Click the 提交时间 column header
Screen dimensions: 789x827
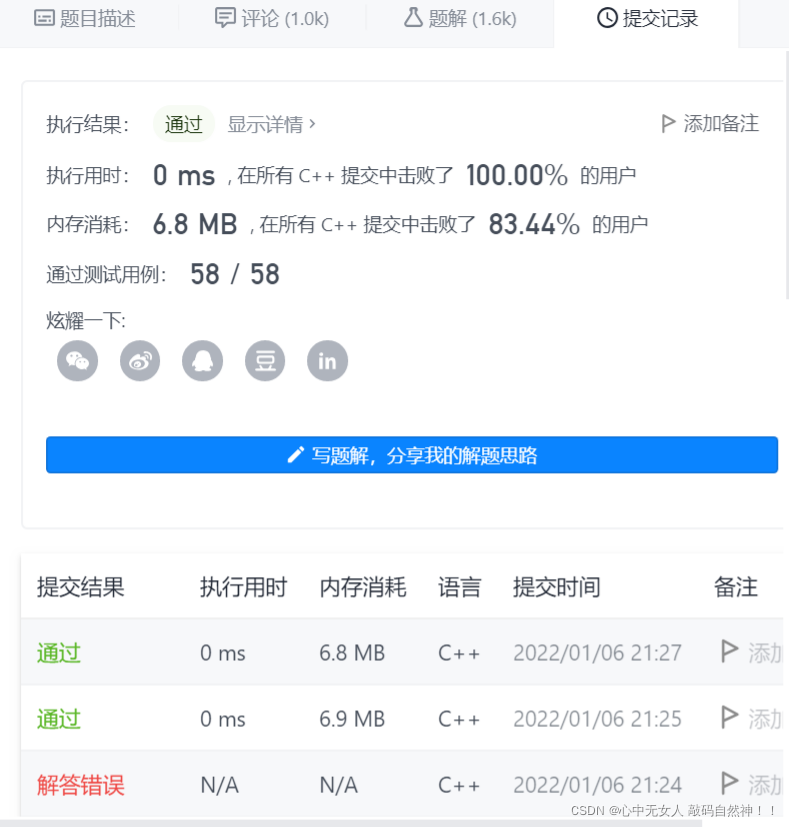click(x=557, y=587)
